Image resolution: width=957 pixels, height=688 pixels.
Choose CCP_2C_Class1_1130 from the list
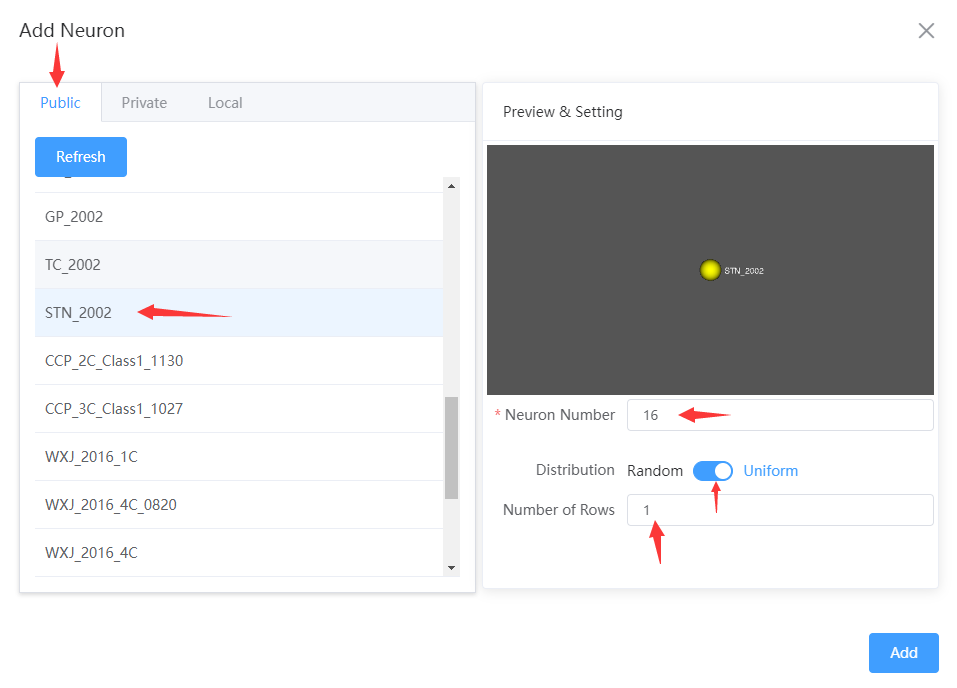[x=239, y=361]
